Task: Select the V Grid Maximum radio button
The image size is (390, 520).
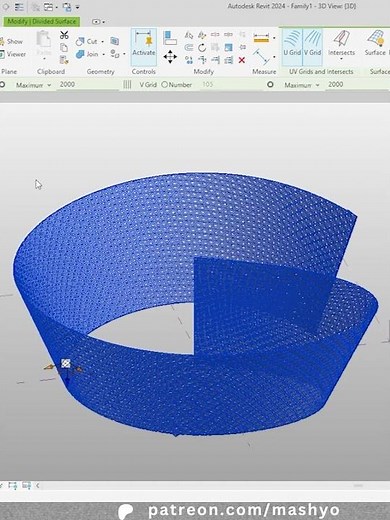Action: [270, 85]
